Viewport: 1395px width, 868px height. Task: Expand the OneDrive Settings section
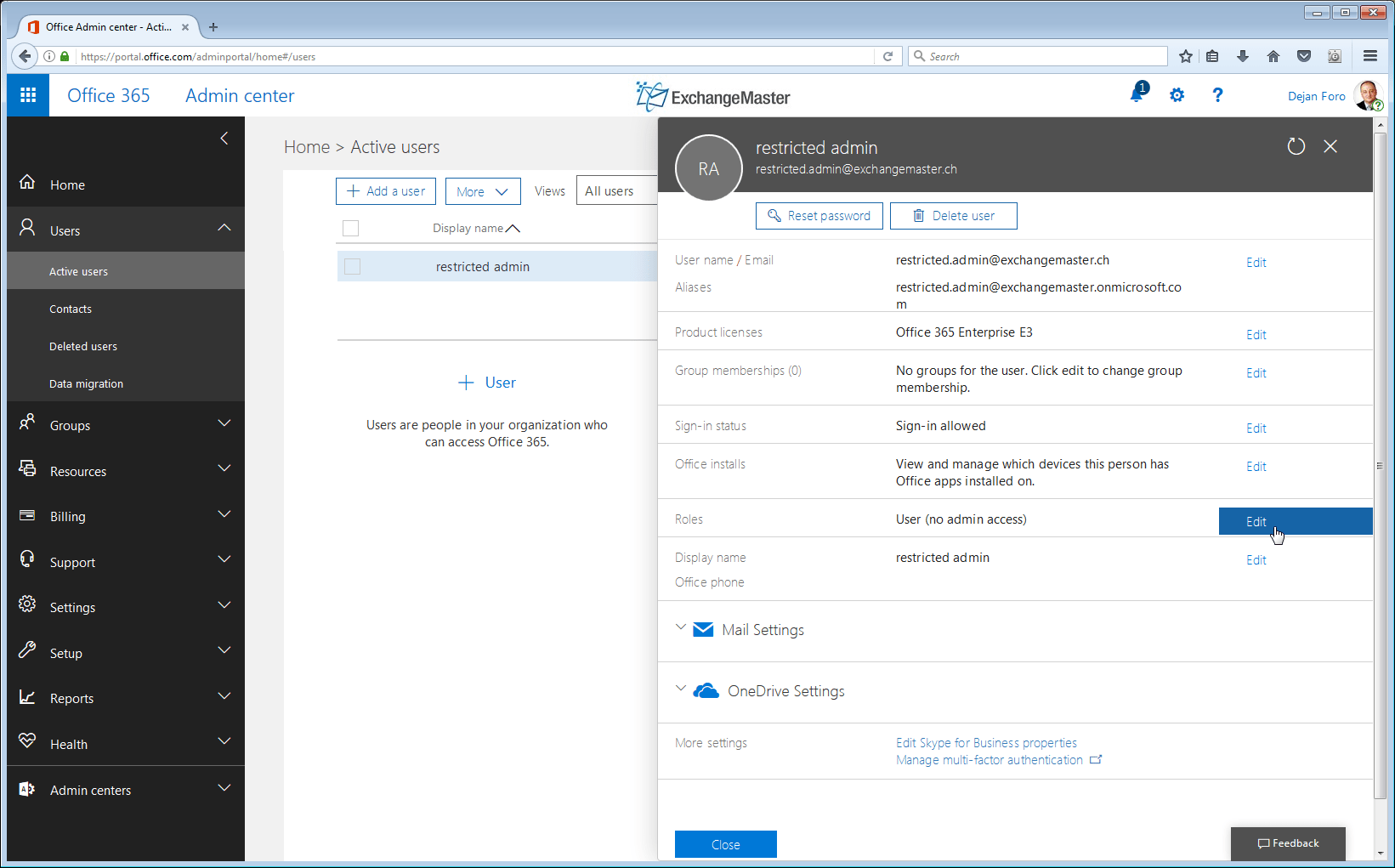[x=681, y=689]
